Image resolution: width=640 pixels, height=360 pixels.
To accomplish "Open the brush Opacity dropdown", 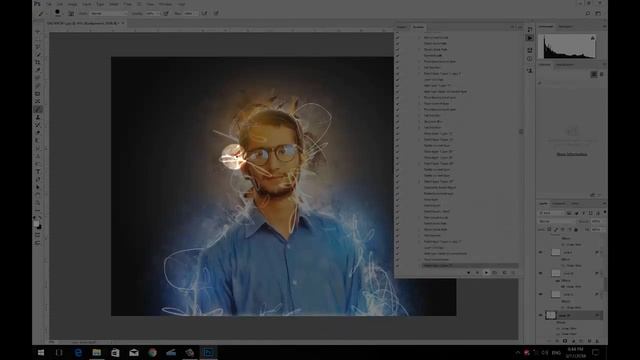I will (153, 13).
